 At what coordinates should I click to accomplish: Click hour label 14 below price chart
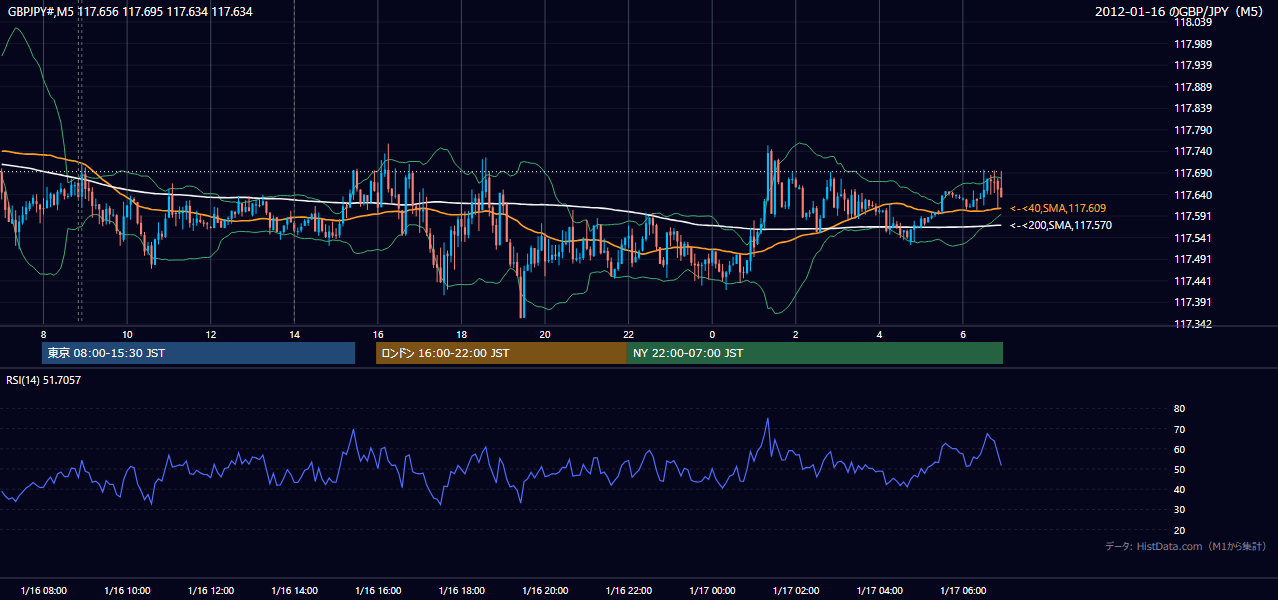[294, 334]
